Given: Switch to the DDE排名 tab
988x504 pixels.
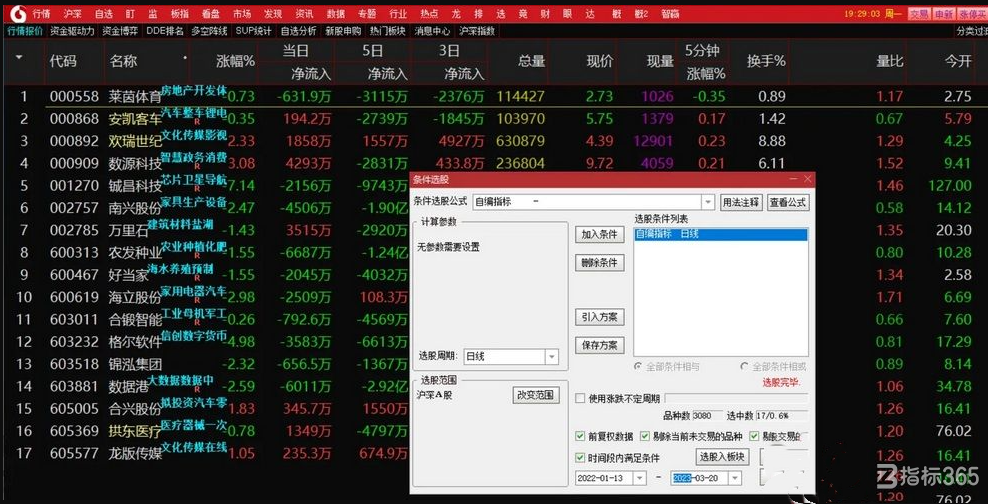Looking at the screenshot, I should (165, 30).
